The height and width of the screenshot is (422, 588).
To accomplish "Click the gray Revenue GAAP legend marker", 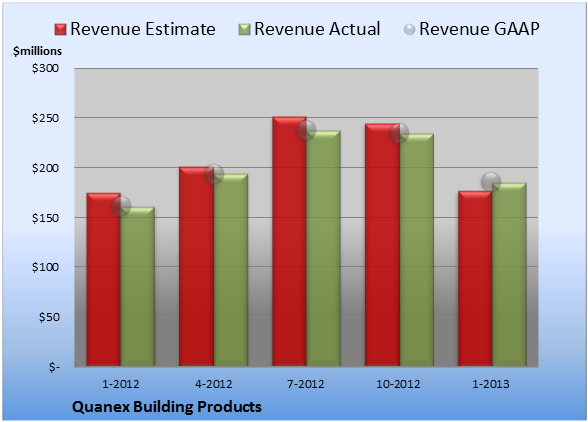I will point(410,30).
